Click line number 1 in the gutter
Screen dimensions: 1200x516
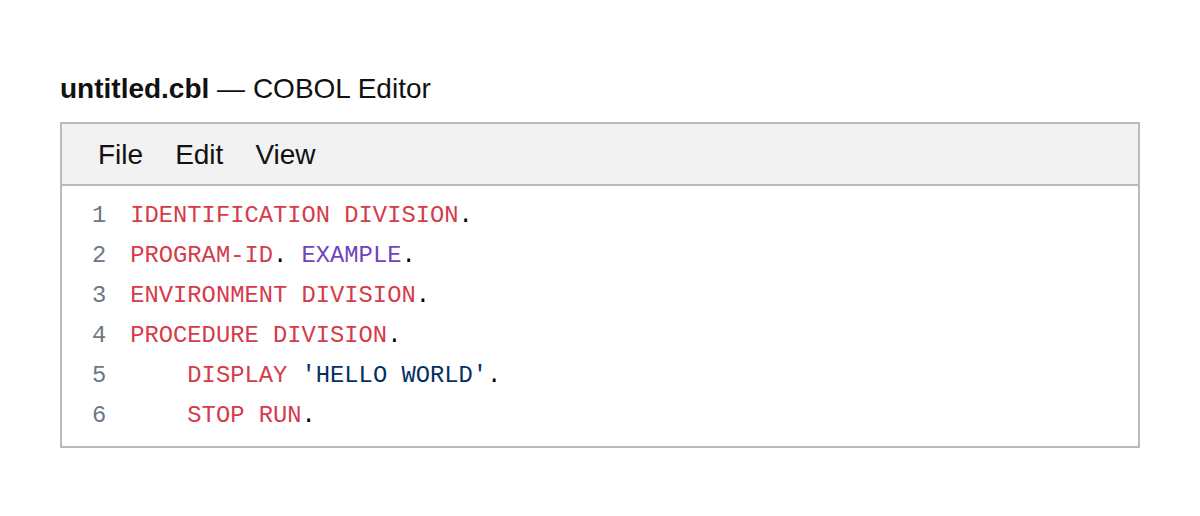pos(99,215)
